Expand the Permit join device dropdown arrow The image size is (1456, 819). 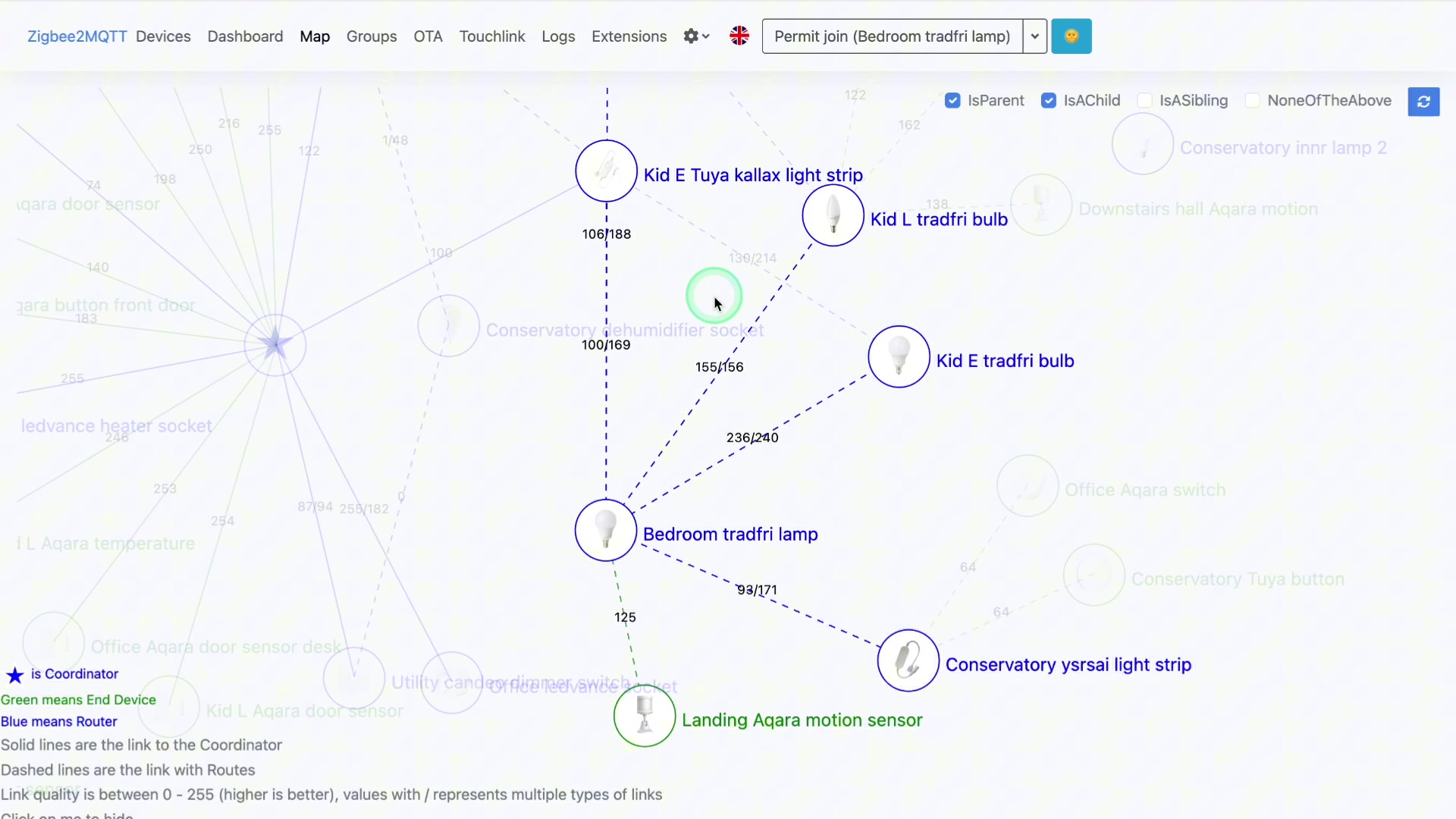pyautogui.click(x=1034, y=36)
